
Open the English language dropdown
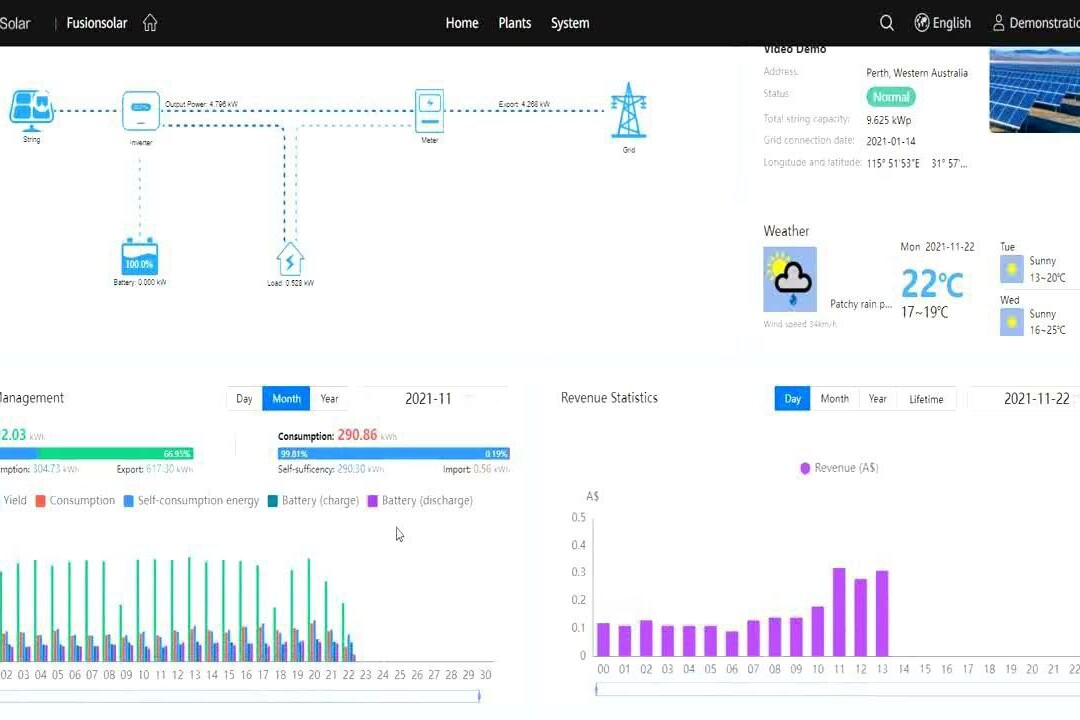point(942,23)
